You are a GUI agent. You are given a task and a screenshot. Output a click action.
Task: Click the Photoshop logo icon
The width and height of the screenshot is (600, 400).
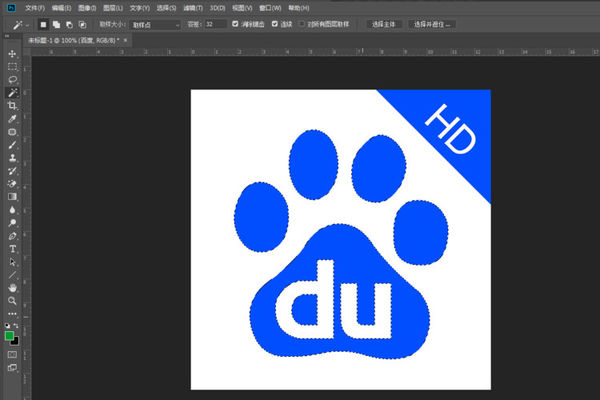(x=11, y=8)
